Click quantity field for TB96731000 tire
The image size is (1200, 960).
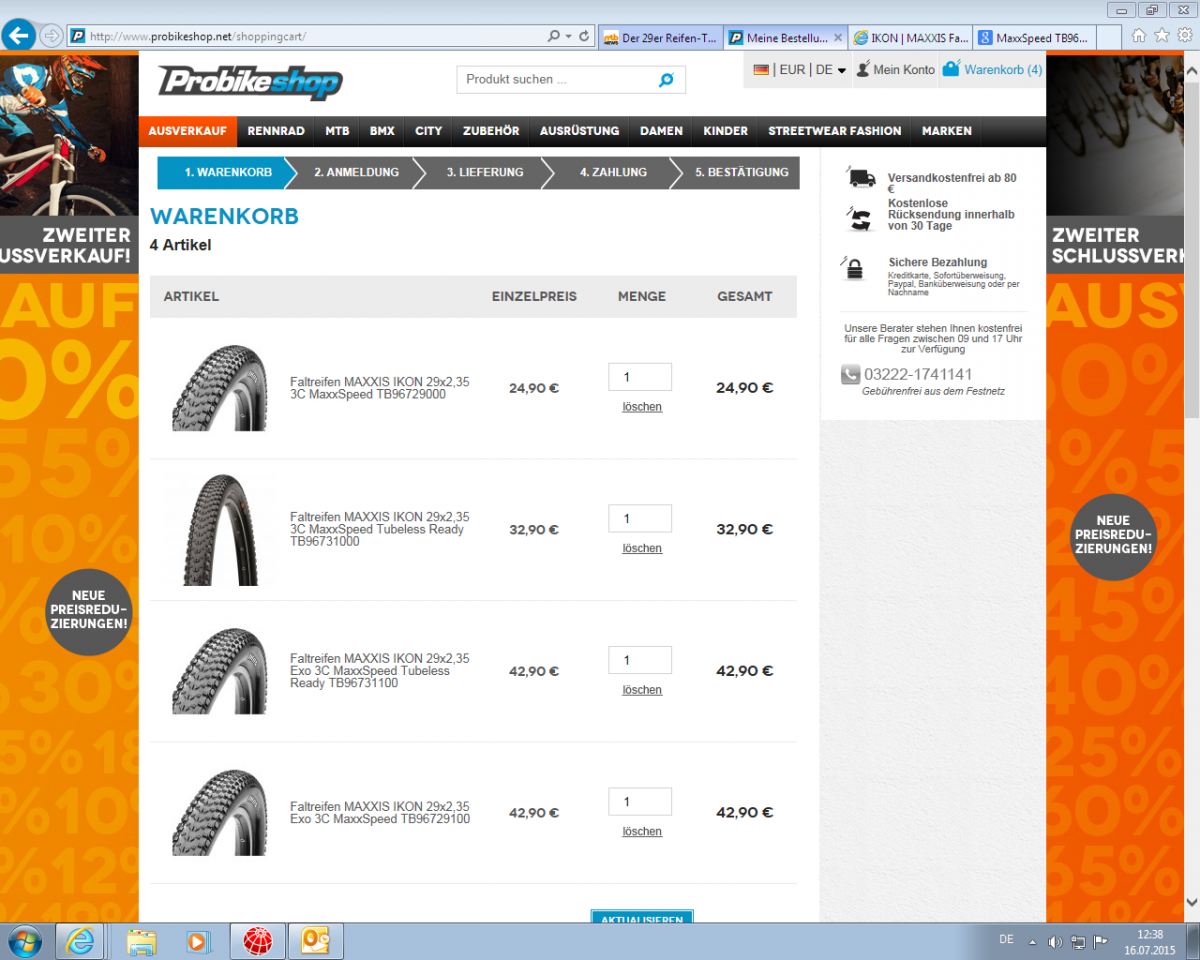640,519
